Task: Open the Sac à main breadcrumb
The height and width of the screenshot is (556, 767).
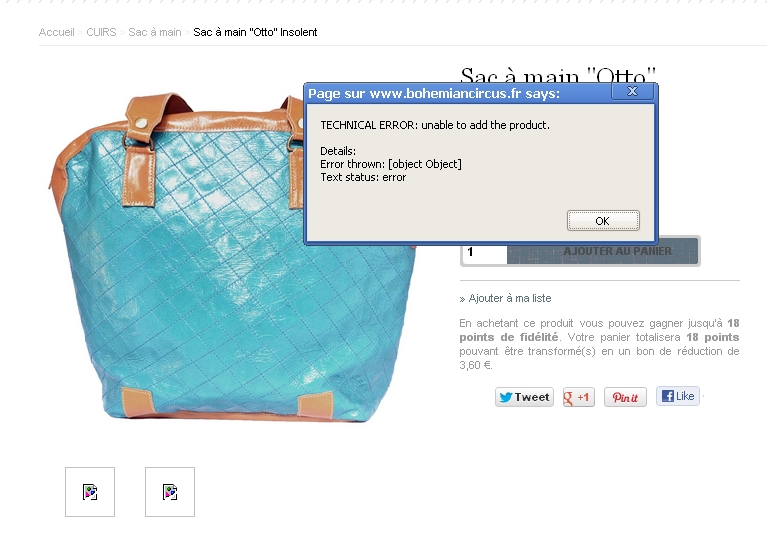Action: pos(155,32)
